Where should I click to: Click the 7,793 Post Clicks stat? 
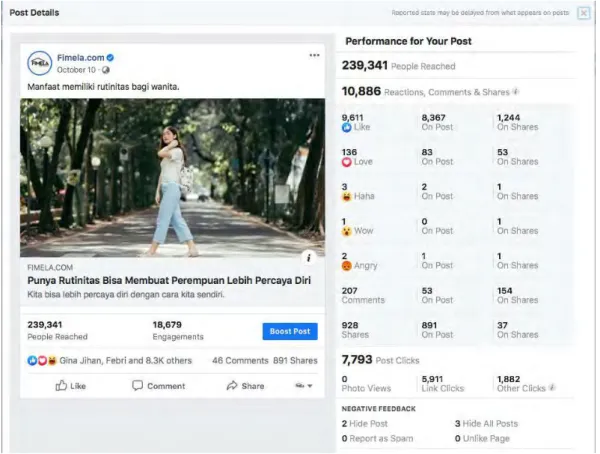click(380, 360)
